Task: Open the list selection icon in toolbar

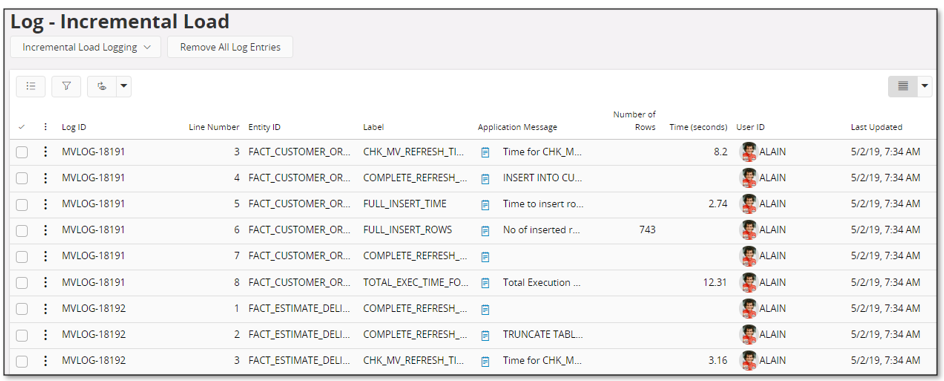Action: pyautogui.click(x=31, y=86)
